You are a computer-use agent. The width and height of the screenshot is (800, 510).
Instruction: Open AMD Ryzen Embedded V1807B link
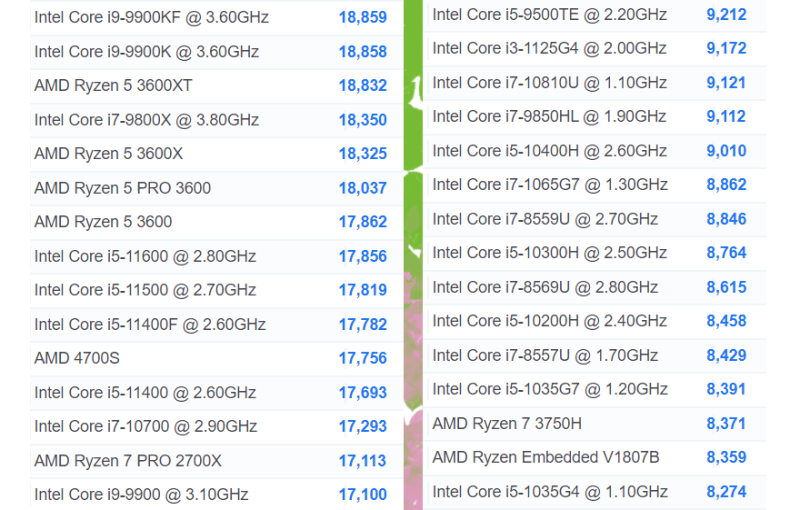pos(546,457)
